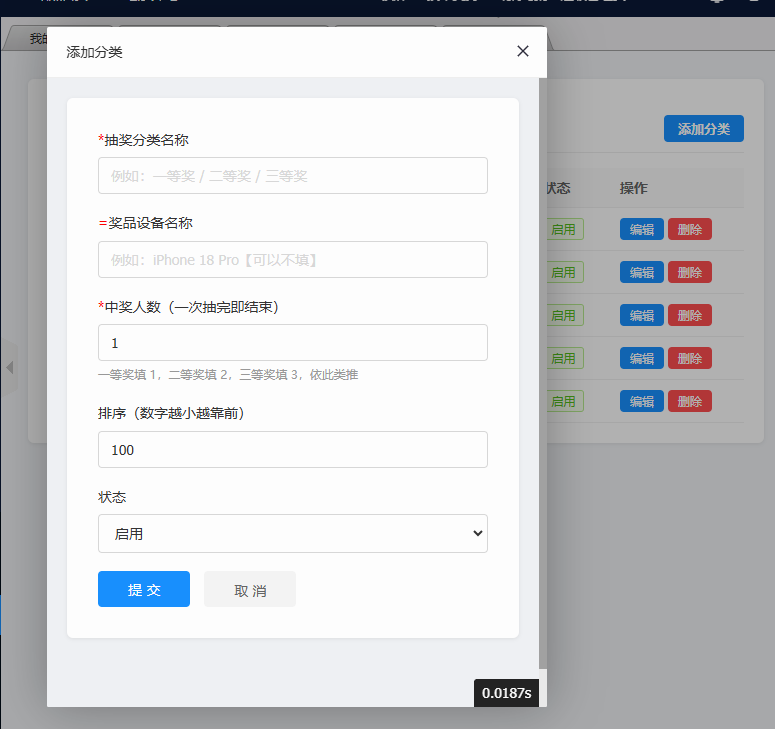The height and width of the screenshot is (729, 775).
Task: Click the 排序（数字越小越靠前）label
Action: pos(172,413)
